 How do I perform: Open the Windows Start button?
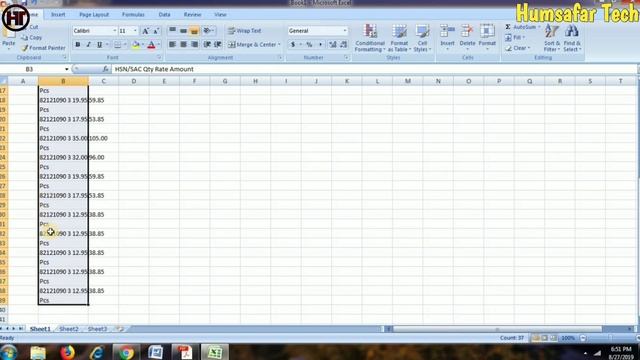coord(8,352)
